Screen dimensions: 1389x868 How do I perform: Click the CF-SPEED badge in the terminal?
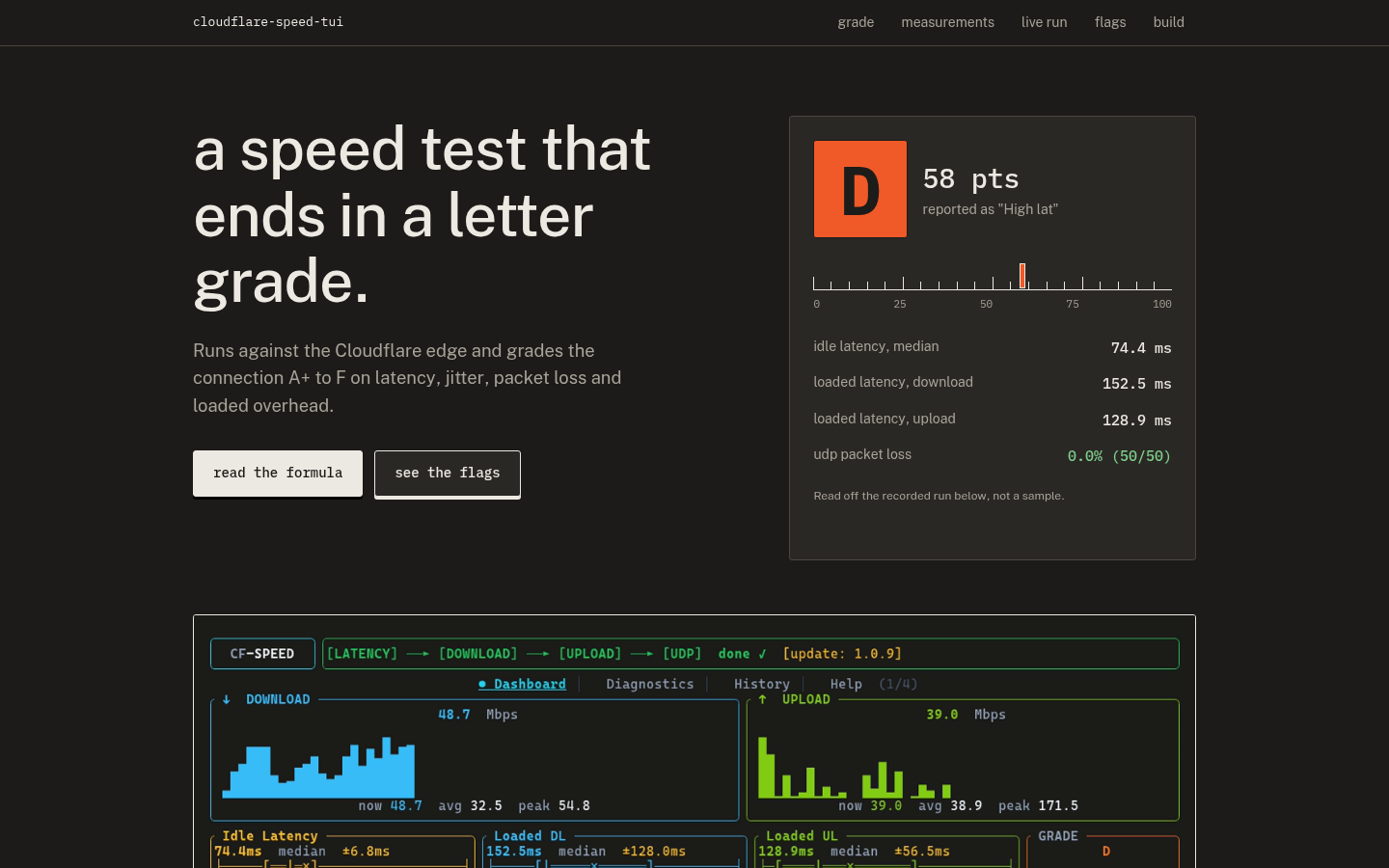click(x=262, y=654)
